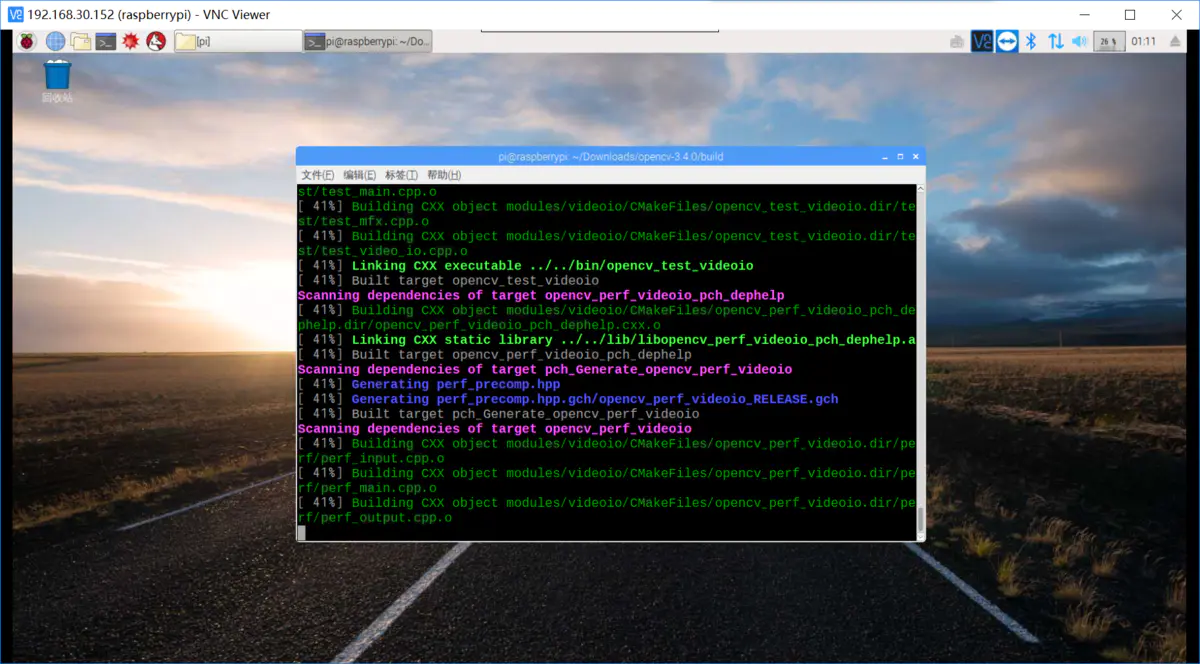
Task: Switch to the [pi] file manager taskbar button
Action: click(x=237, y=41)
